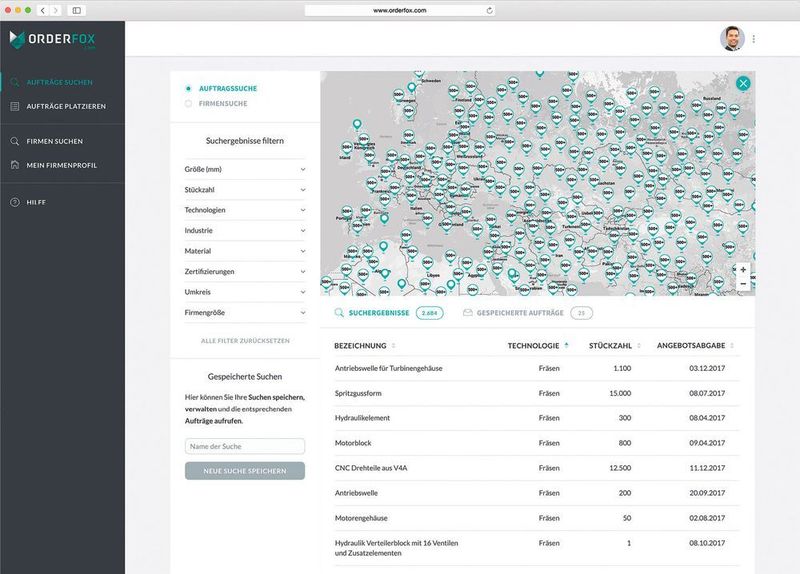Open the three-dot menu beside avatar
This screenshot has height=574, width=800.
tap(754, 40)
